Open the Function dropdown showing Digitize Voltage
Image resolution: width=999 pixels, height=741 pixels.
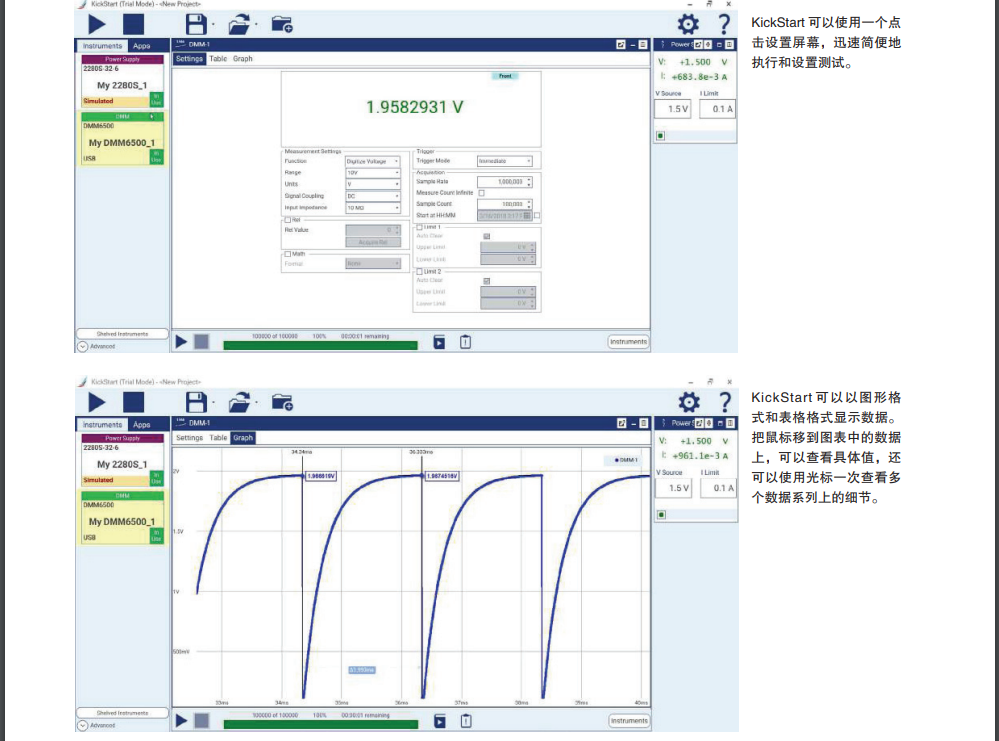[373, 162]
